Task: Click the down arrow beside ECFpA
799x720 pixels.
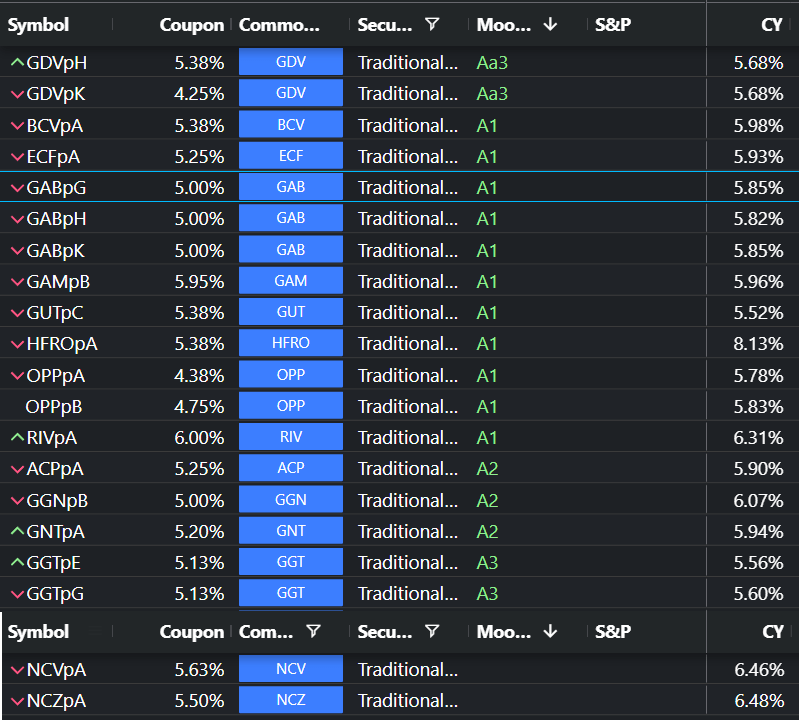Action: coord(17,157)
